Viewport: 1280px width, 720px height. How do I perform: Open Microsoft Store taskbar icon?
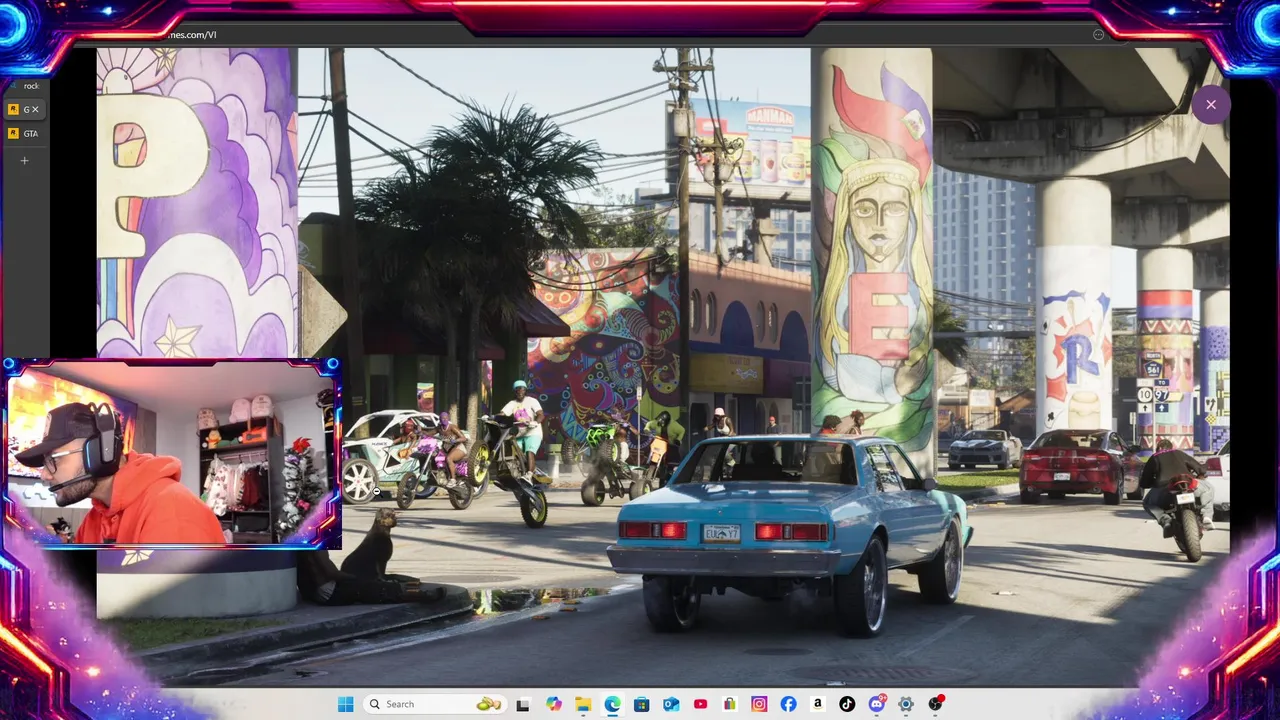pos(642,704)
